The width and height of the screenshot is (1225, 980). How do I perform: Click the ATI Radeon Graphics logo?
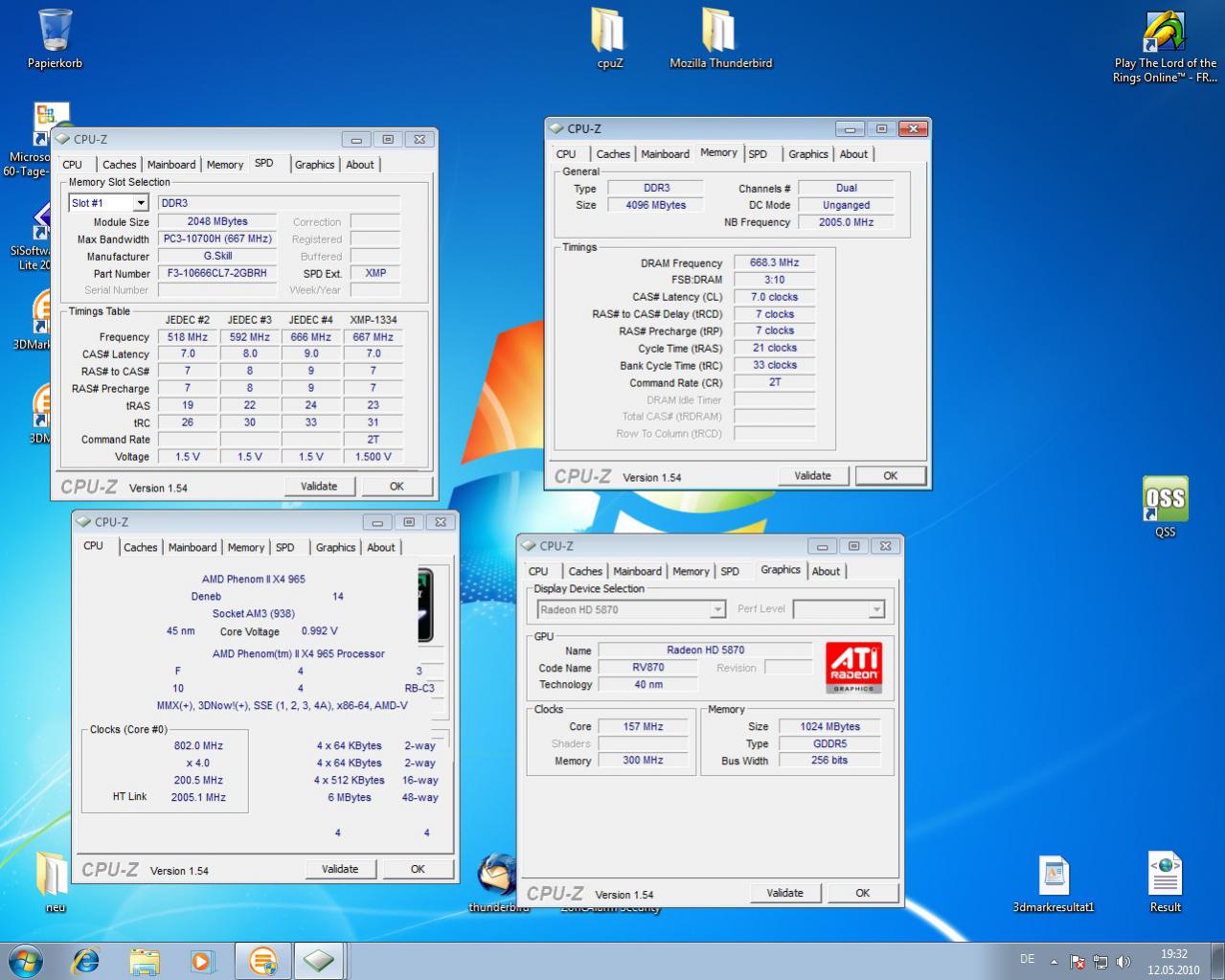(x=853, y=668)
